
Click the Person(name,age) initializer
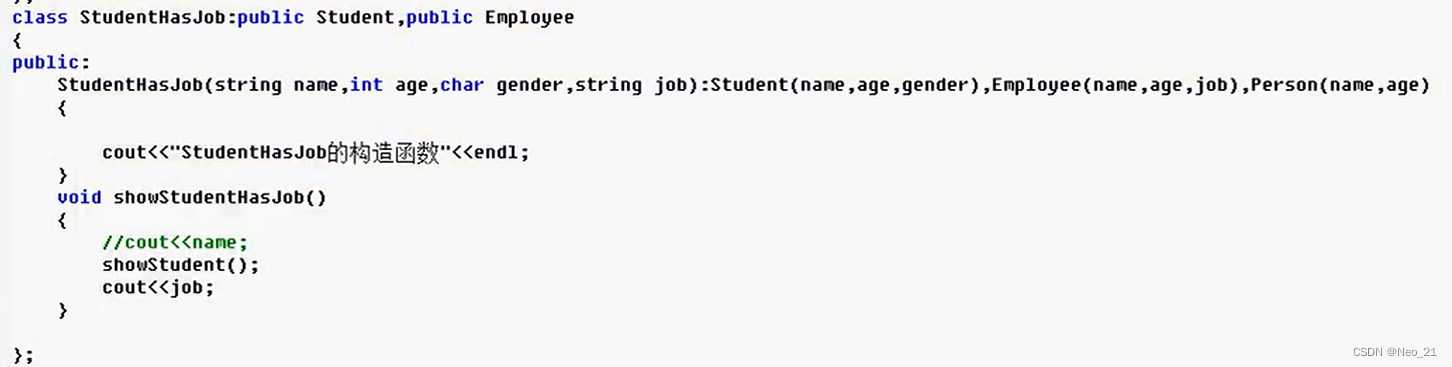tap(1340, 85)
